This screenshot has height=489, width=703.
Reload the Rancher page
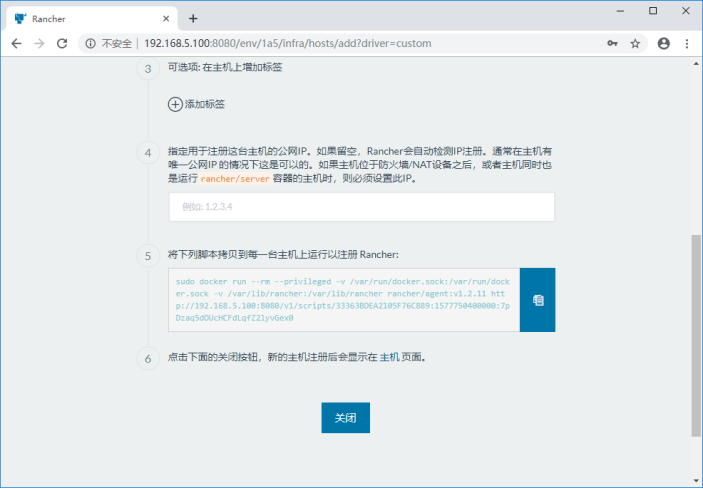tap(62, 43)
